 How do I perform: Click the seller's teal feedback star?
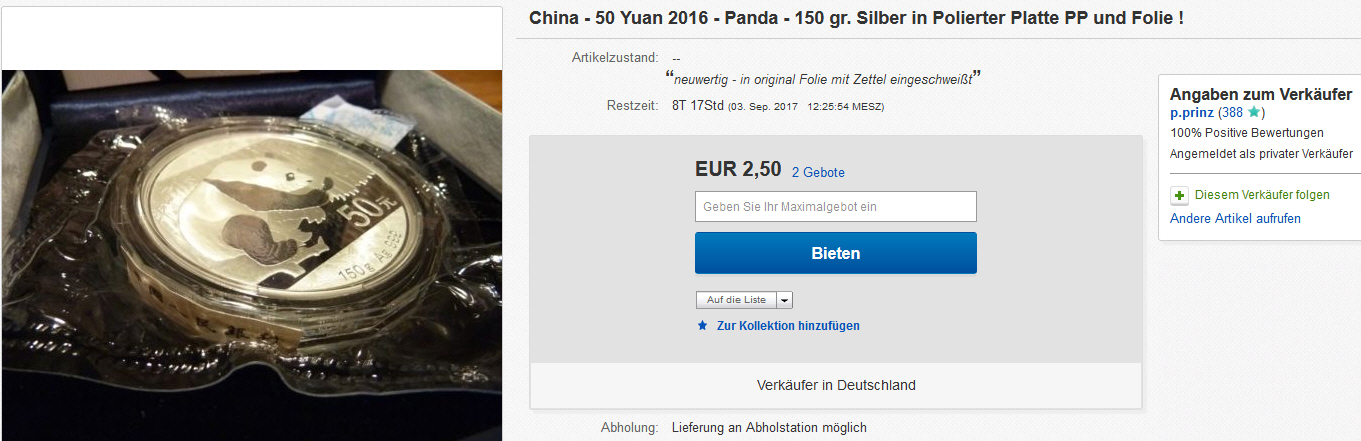click(x=1254, y=113)
